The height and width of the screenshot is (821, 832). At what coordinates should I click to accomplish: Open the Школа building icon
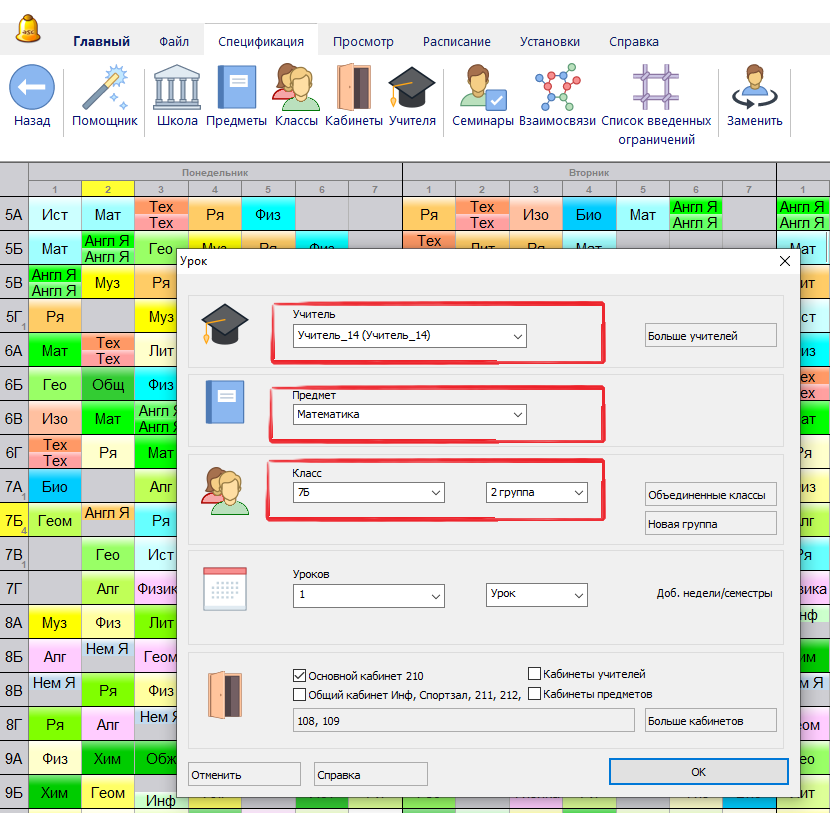click(177, 88)
